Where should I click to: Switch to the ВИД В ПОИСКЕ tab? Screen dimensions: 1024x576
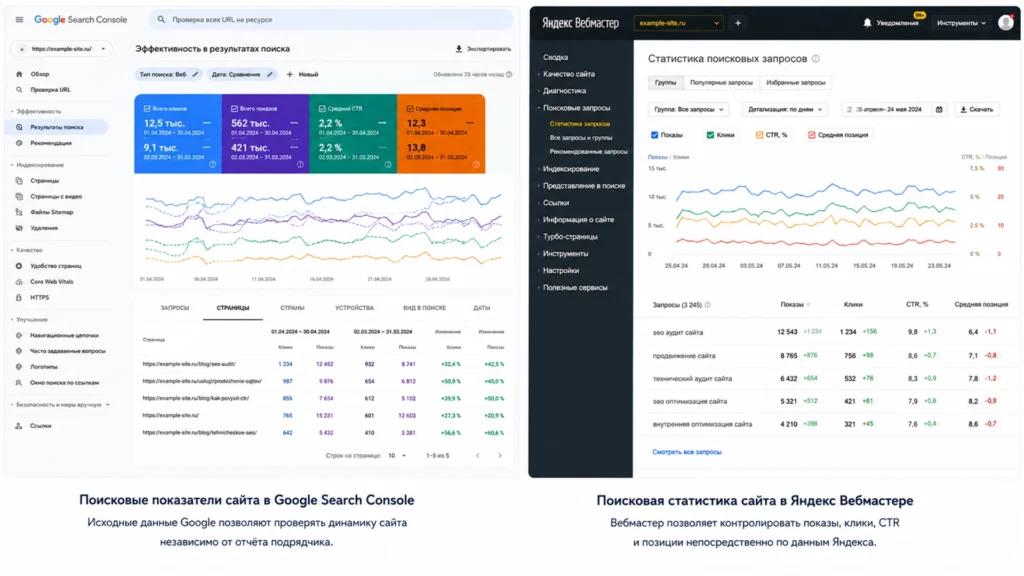pos(424,308)
